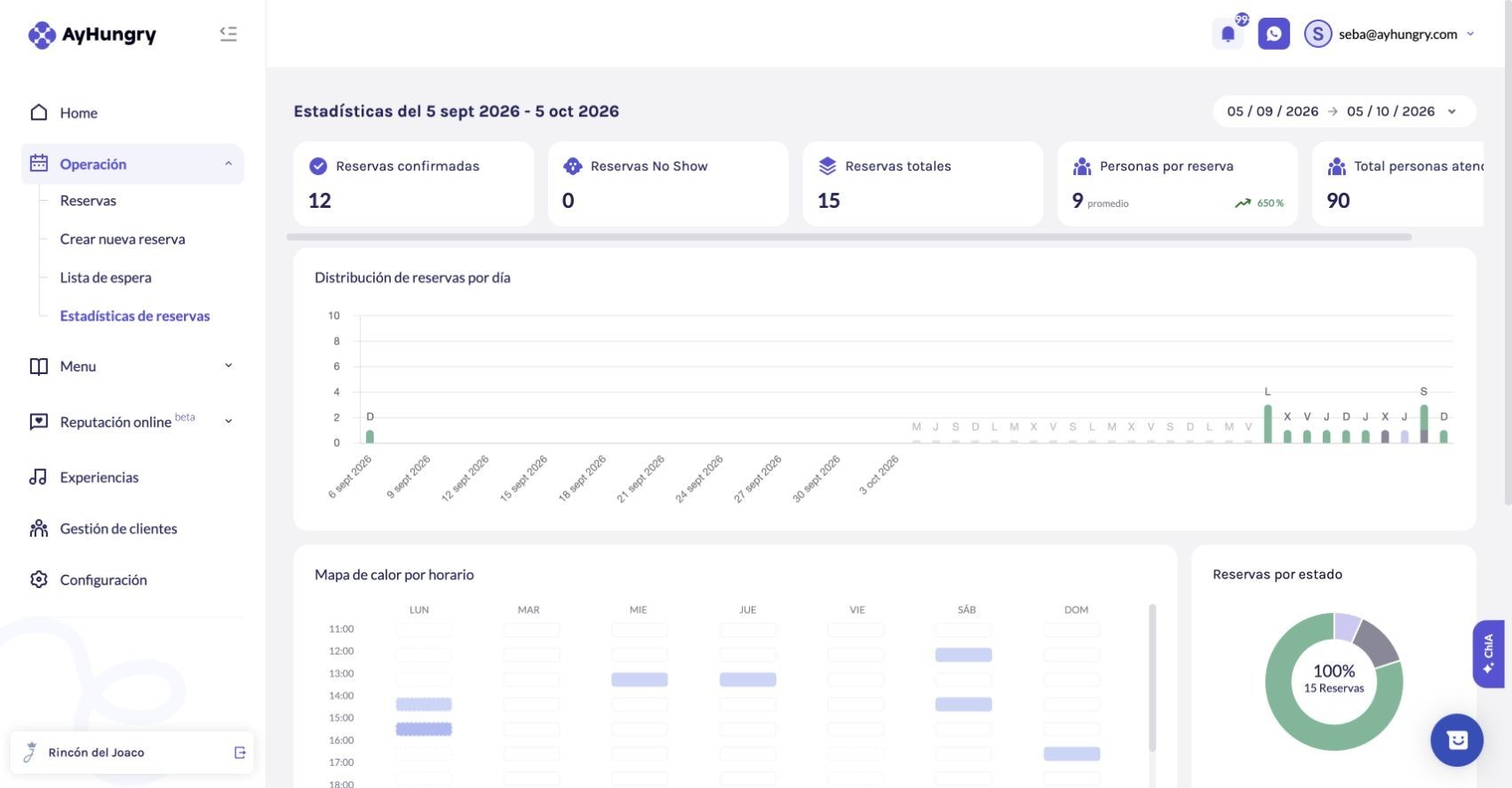Open notifications bell icon
Viewport: 1512px width, 788px height.
[x=1228, y=34]
